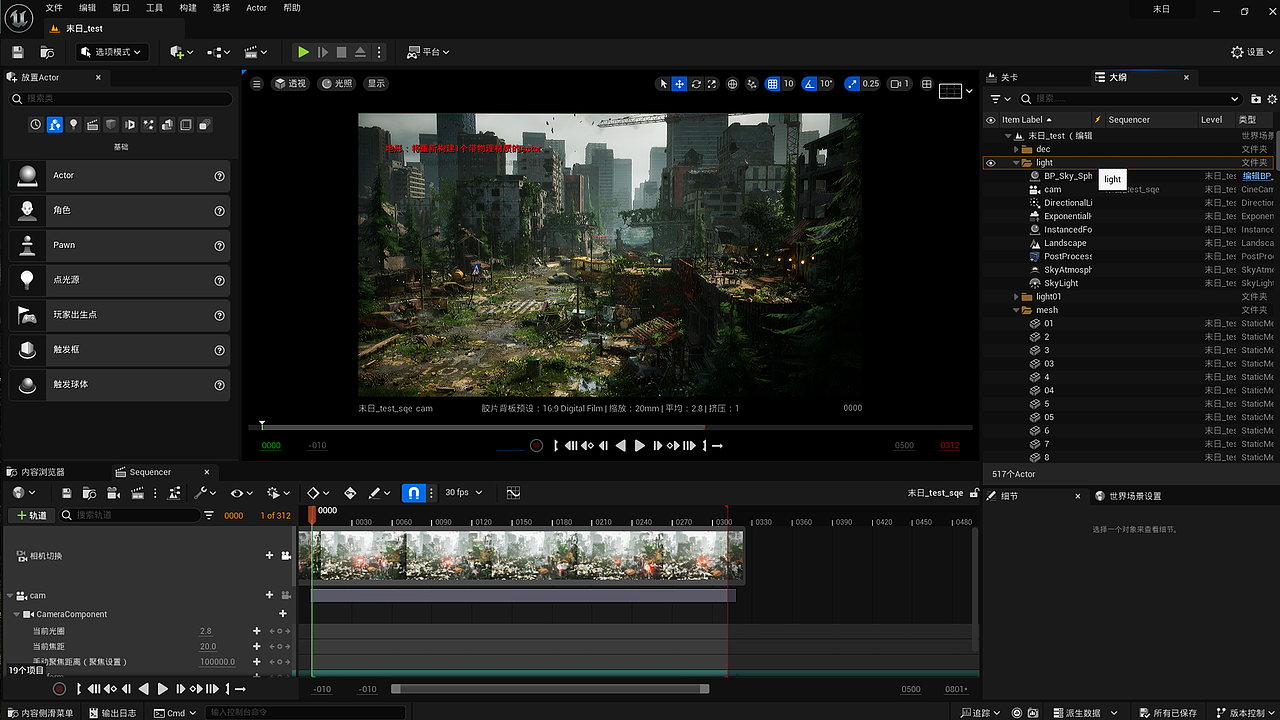The image size is (1280, 720).
Task: Add a section to the 相机切换 track
Action: tap(269, 556)
